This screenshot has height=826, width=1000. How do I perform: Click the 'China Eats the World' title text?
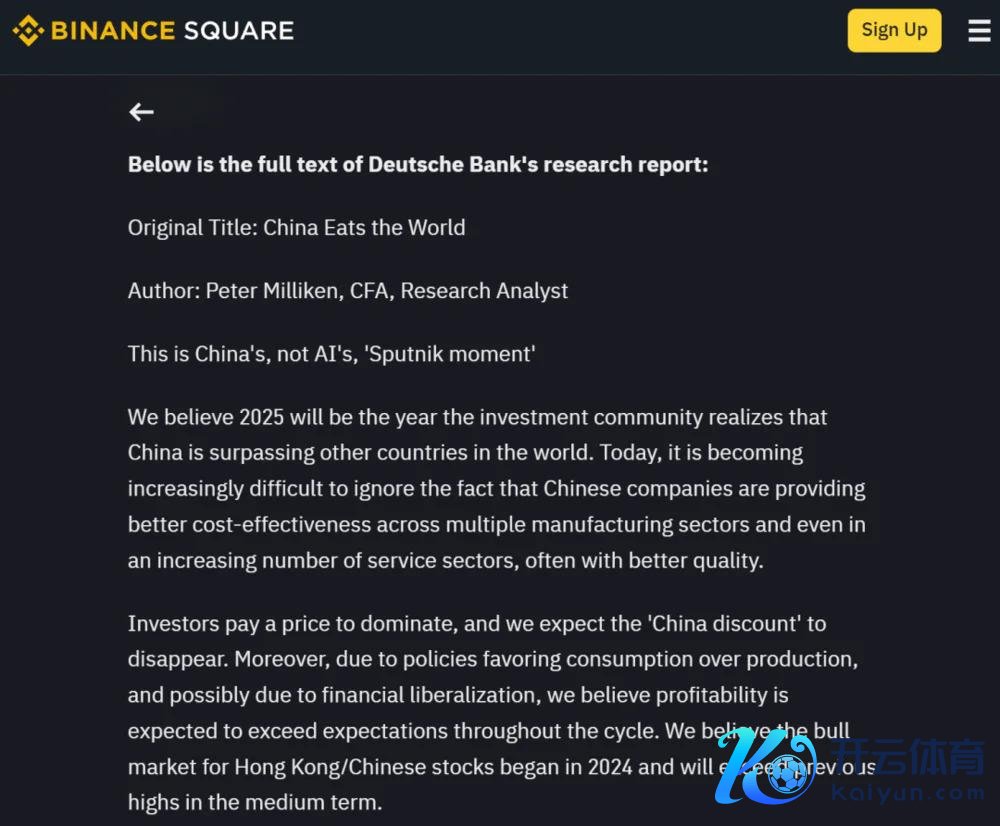pos(364,227)
